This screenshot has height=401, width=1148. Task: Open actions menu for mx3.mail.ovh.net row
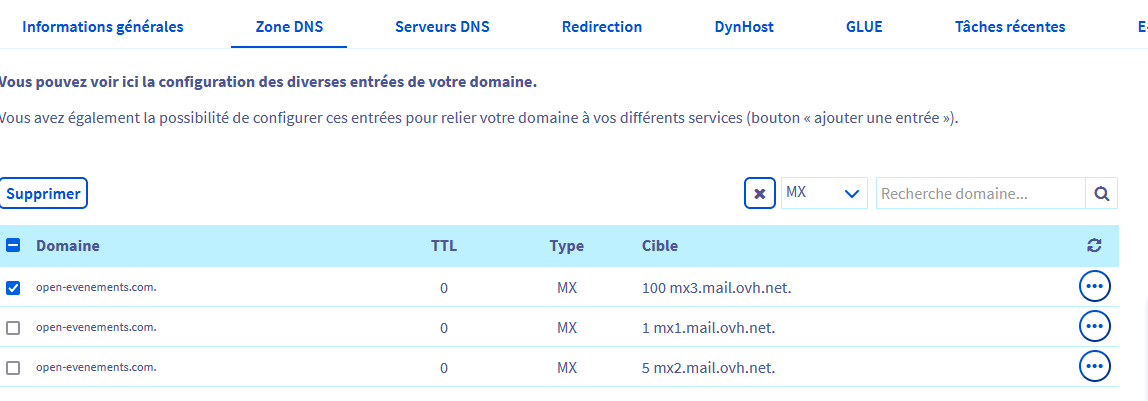1095,287
